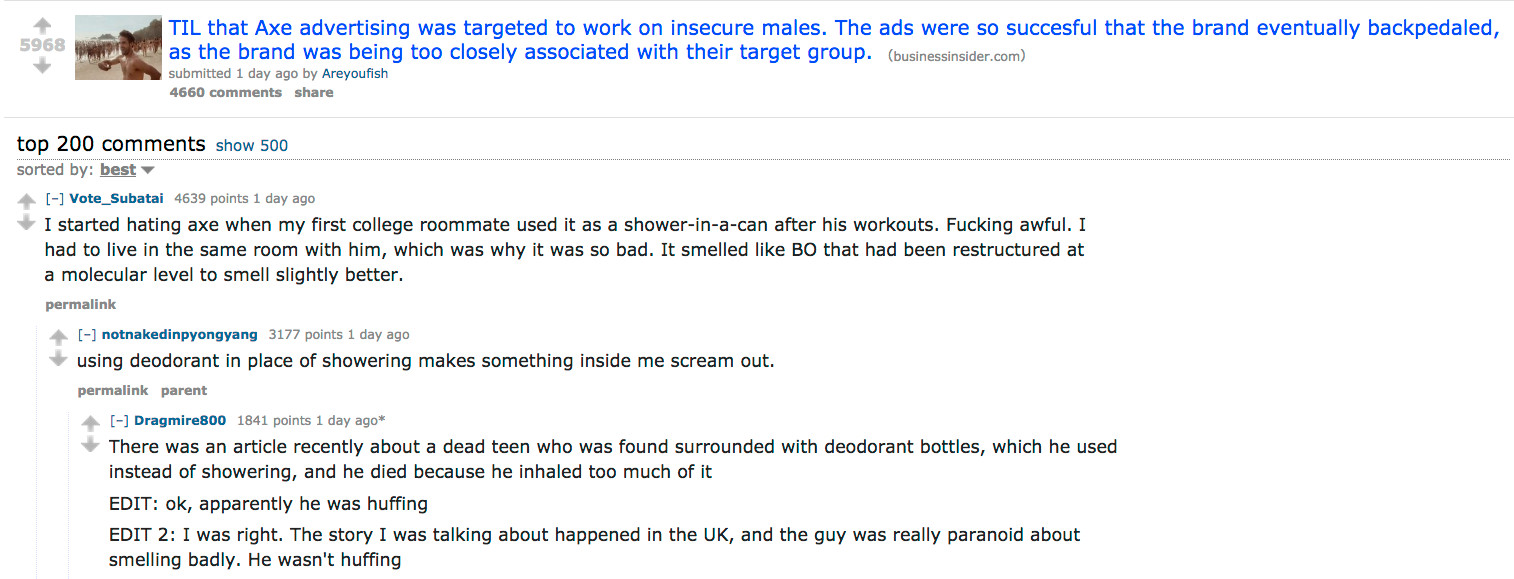Downvote Dragmire800's comment
This screenshot has width=1514, height=579.
click(91, 445)
